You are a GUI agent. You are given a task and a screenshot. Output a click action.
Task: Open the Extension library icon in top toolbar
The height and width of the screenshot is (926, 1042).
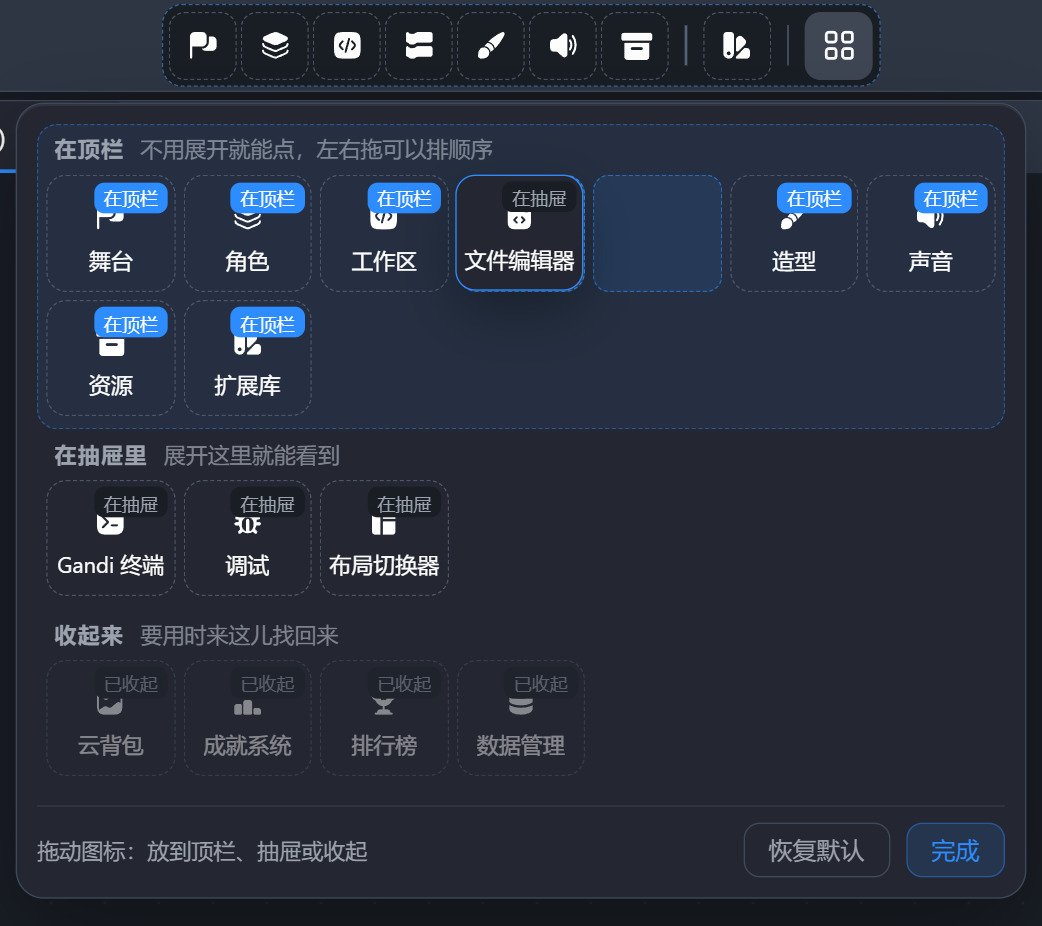pos(737,46)
